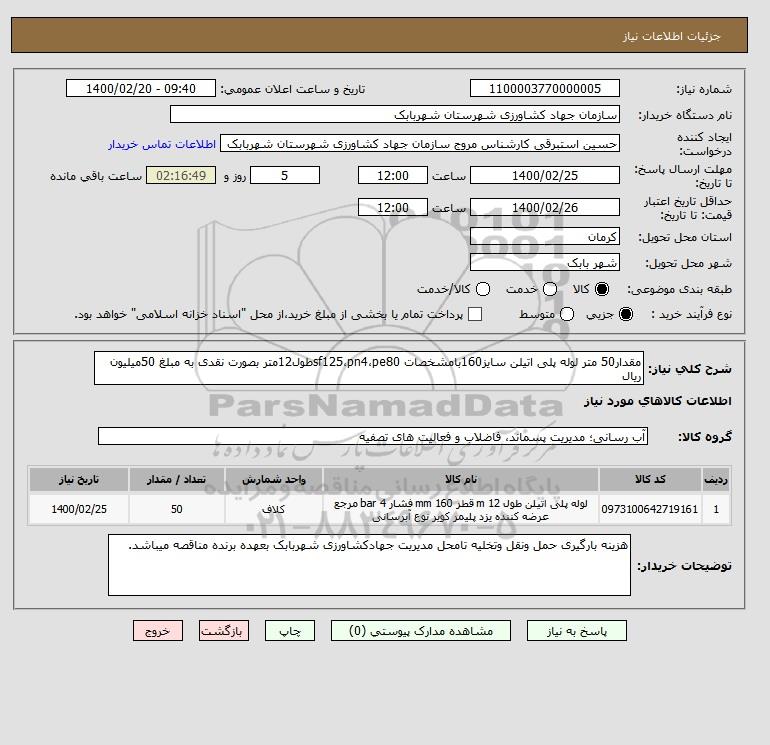
Task: Open the buyer contact information link
Action: (x=162, y=144)
